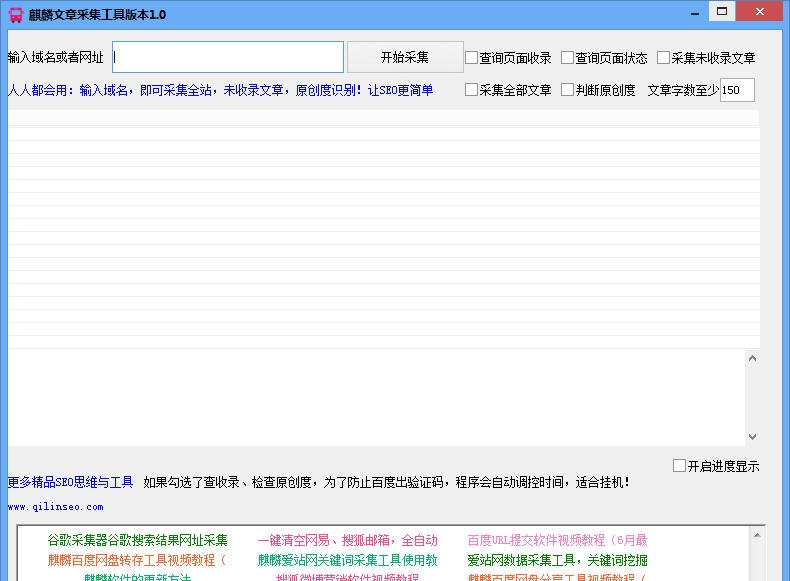Viewport: 790px width, 581px height.
Task: Click the 开始采集 button
Action: [x=405, y=57]
